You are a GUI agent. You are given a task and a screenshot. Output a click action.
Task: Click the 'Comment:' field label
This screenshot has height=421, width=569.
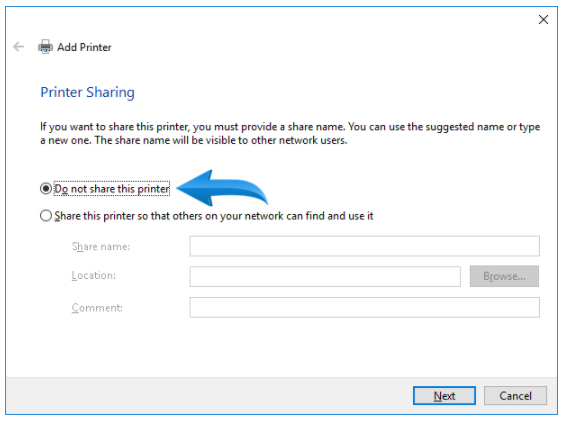pyautogui.click(x=97, y=308)
